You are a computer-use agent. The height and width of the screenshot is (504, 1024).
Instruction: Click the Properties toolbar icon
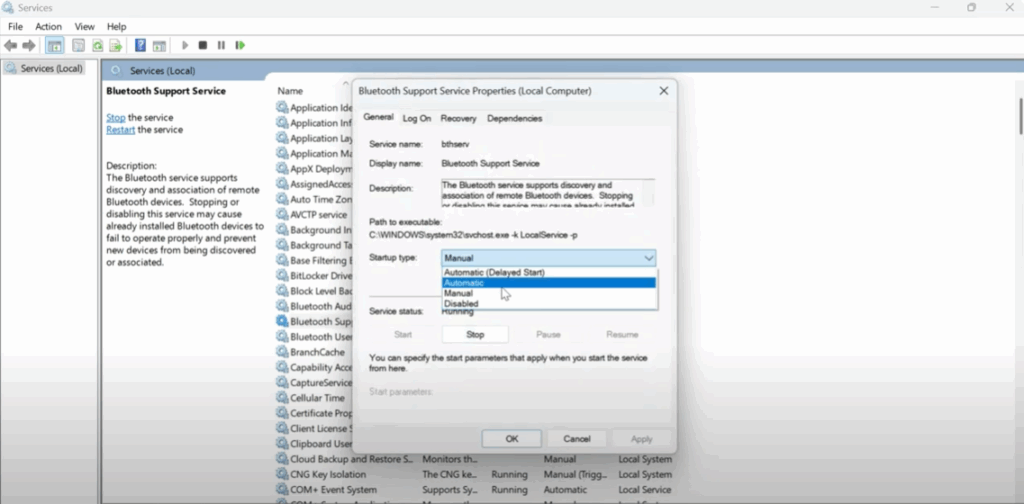click(78, 45)
